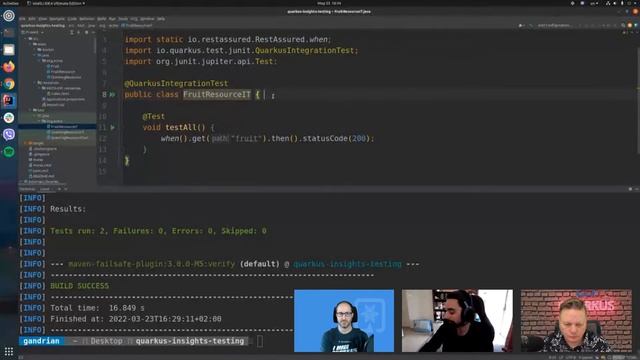
Task: Click the search everywhere magnifier icon
Action: 623,25
